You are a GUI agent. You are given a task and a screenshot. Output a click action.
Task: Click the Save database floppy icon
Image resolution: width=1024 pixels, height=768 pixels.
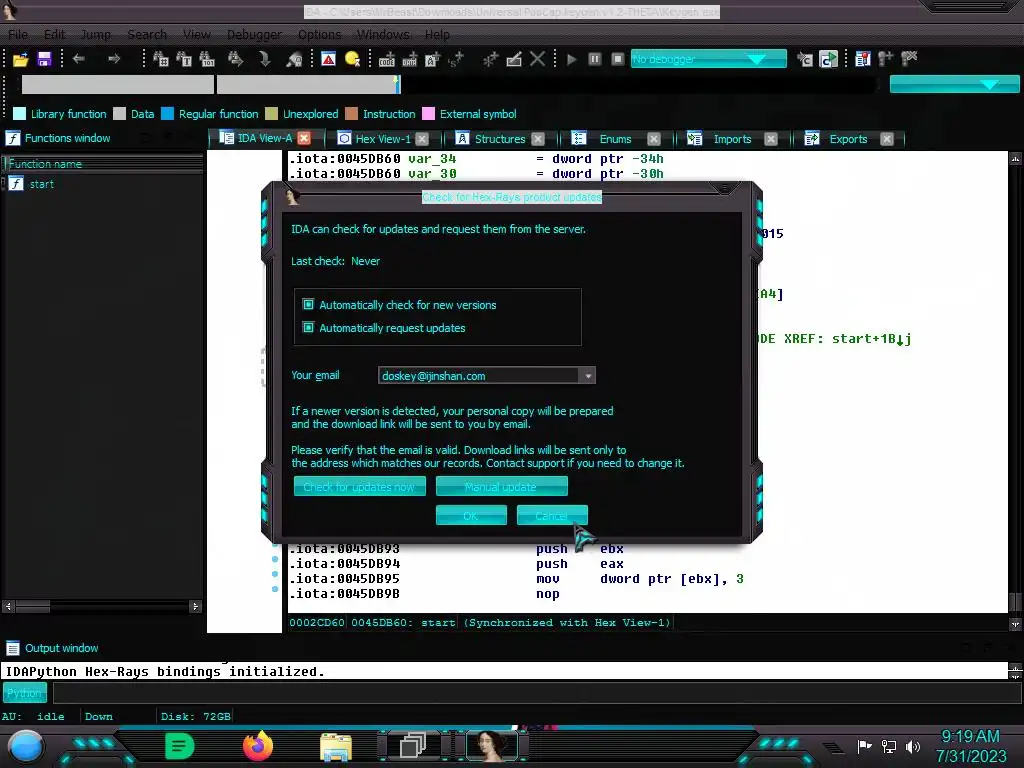point(44,59)
